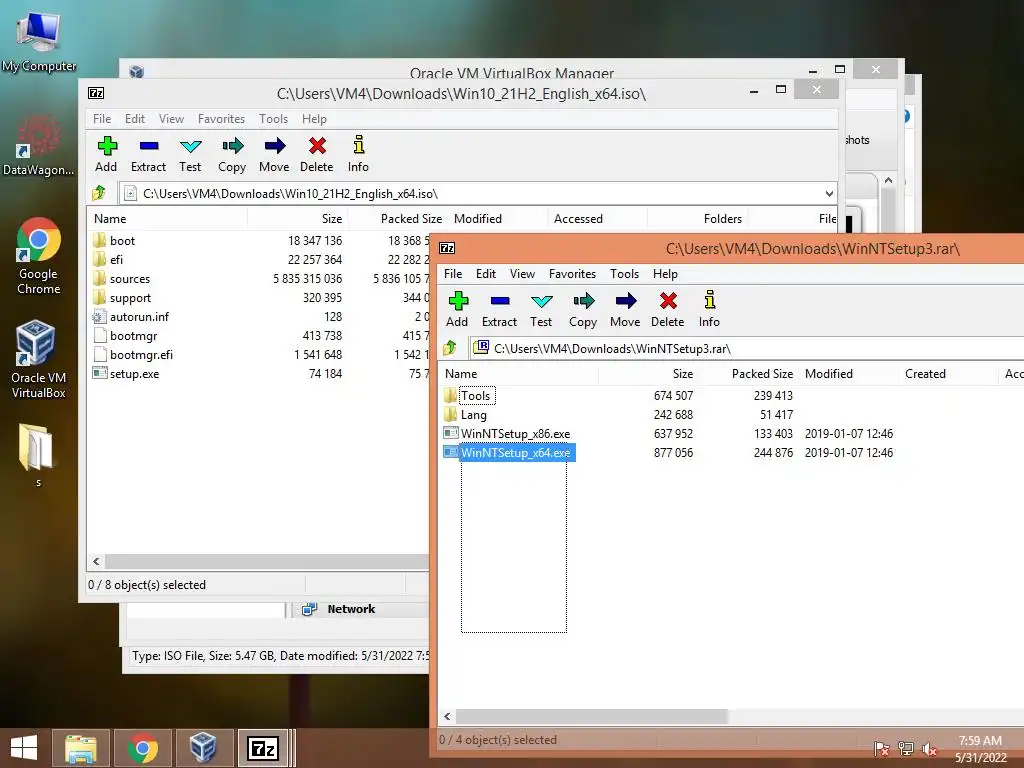Select autorun.inf file
The image size is (1024, 768).
tap(131, 317)
